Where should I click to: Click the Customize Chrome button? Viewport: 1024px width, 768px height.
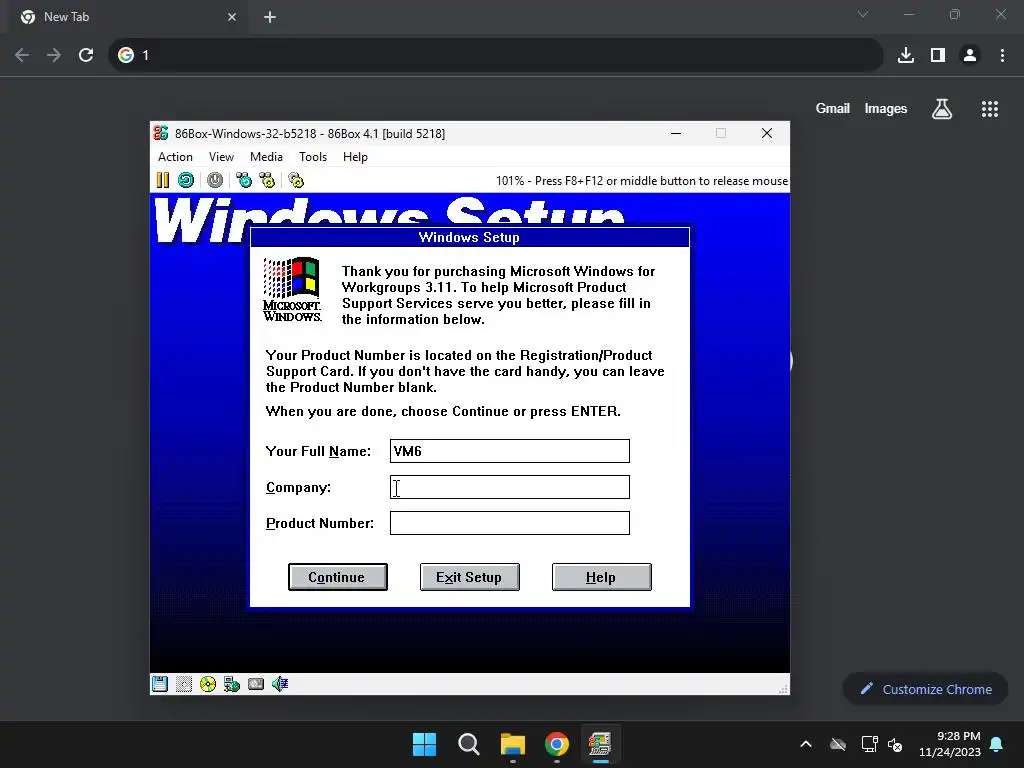point(926,689)
